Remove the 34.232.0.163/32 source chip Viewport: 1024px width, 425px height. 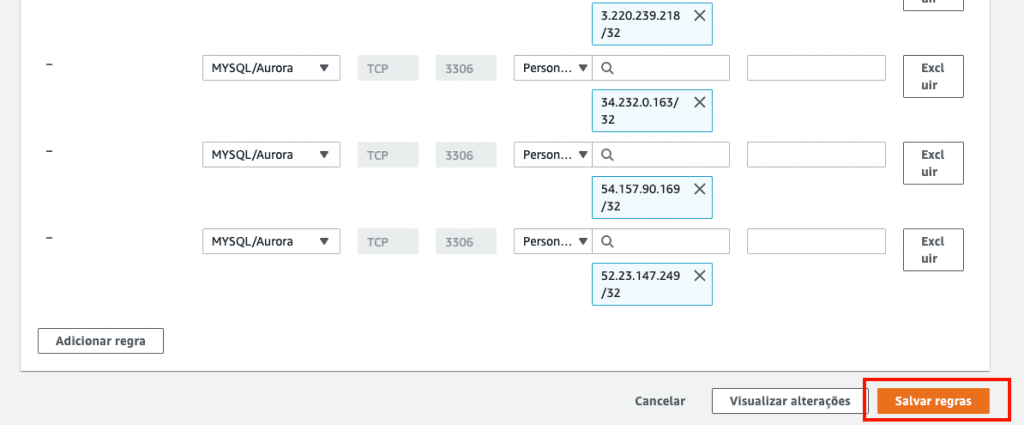pos(698,102)
